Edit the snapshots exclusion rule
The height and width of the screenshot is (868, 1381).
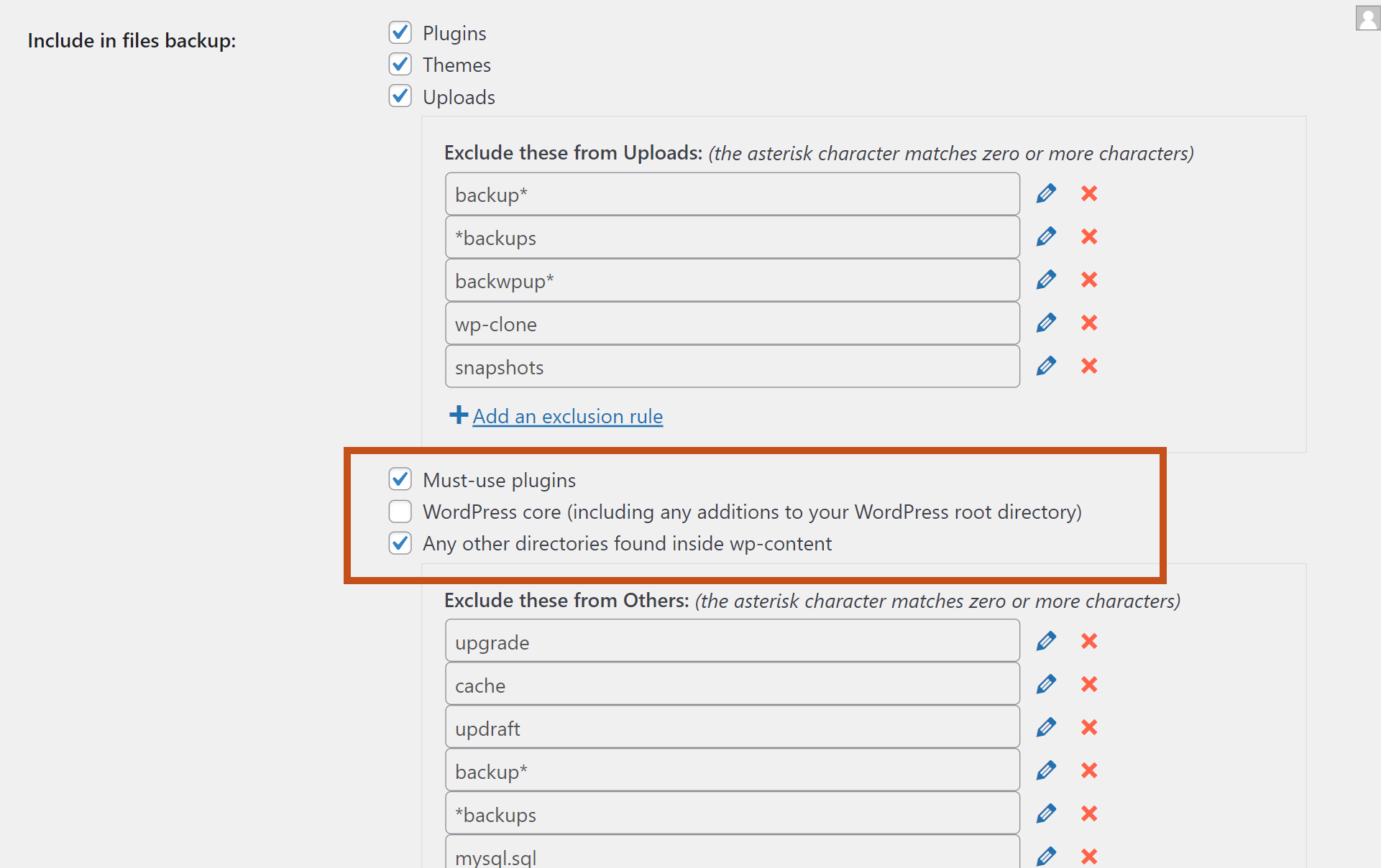coord(1046,366)
